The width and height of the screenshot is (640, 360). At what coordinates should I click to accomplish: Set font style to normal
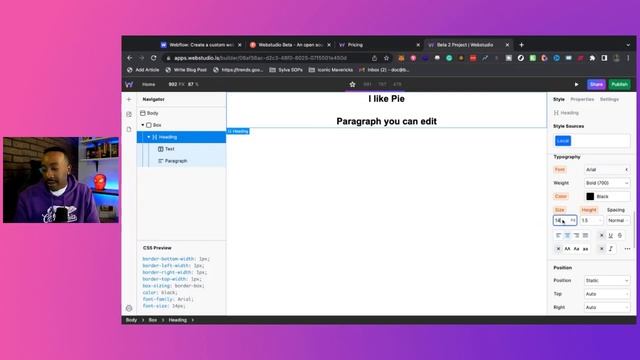602,249
